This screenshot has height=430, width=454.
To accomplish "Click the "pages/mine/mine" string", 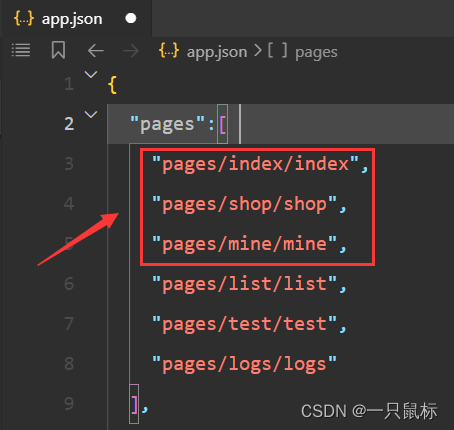I will pos(244,244).
